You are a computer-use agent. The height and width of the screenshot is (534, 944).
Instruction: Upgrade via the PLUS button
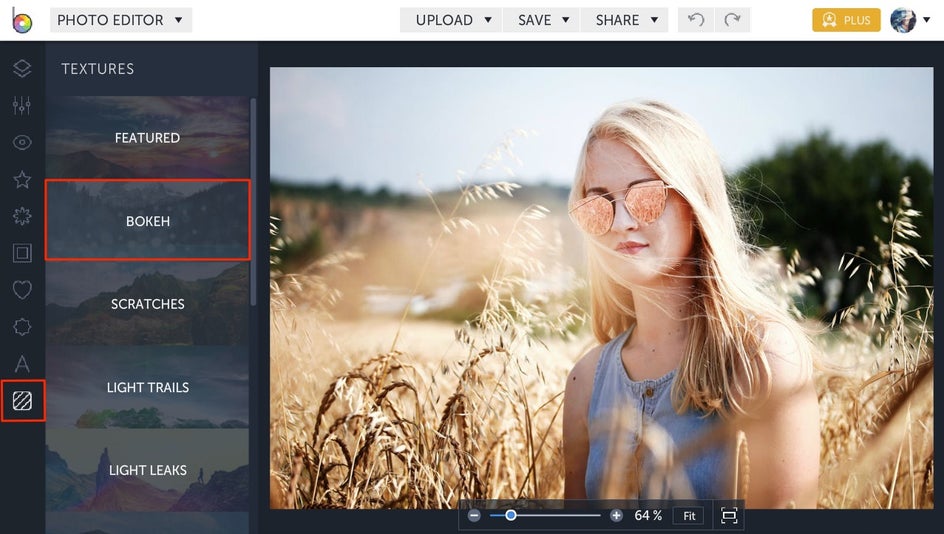(846, 20)
